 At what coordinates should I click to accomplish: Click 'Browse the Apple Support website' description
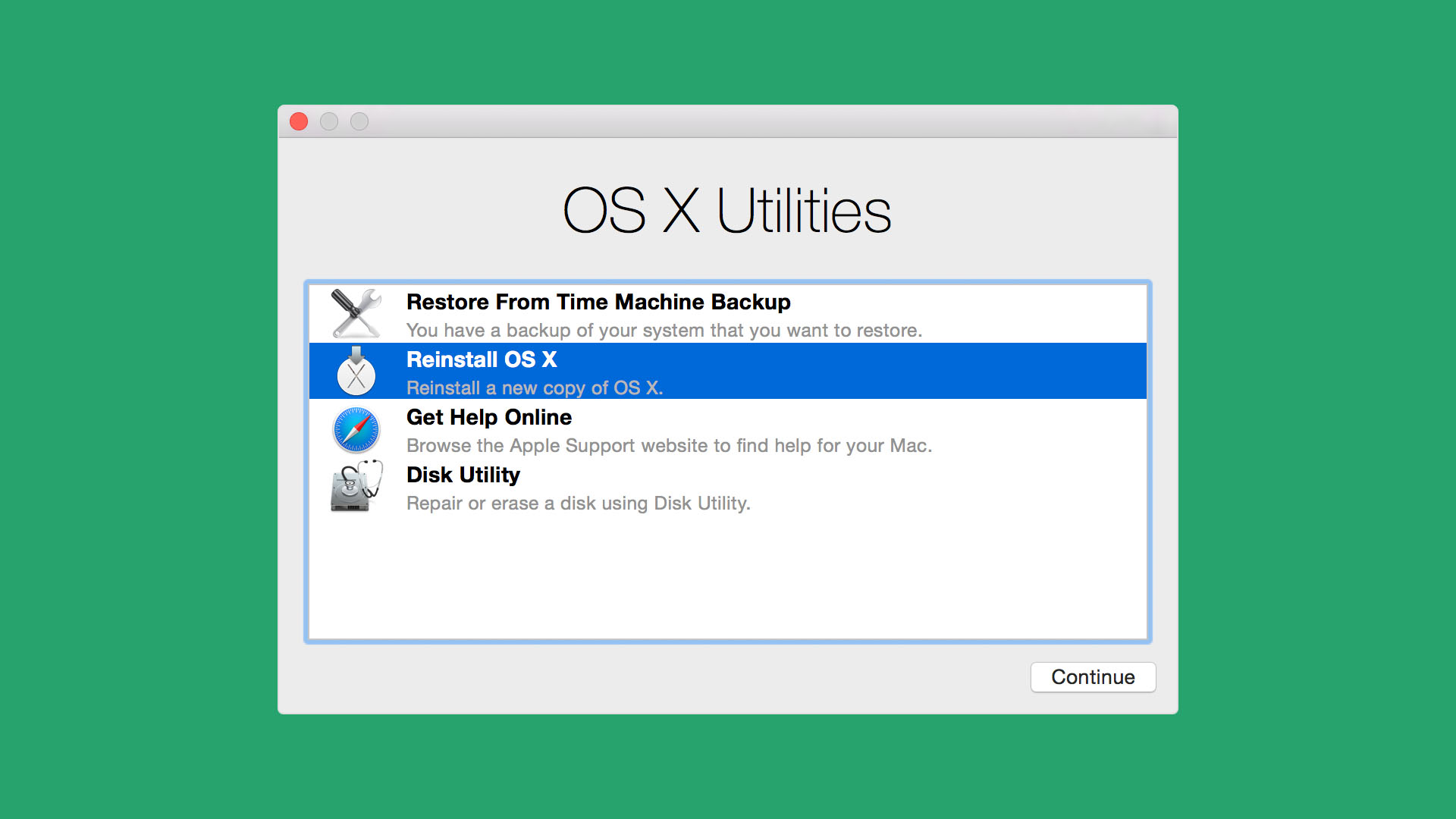669,446
